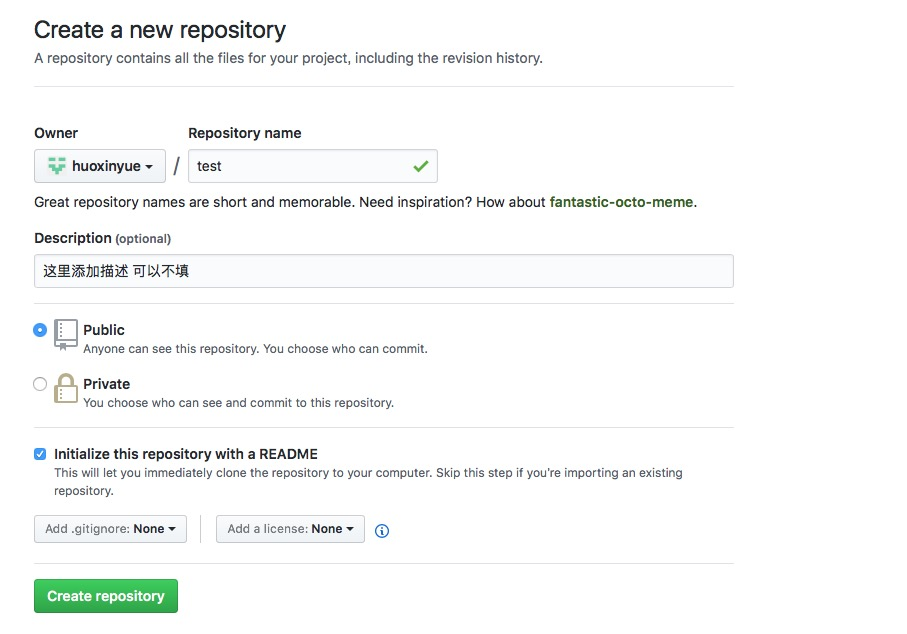
Task: Click the Repository name label
Action: point(244,133)
